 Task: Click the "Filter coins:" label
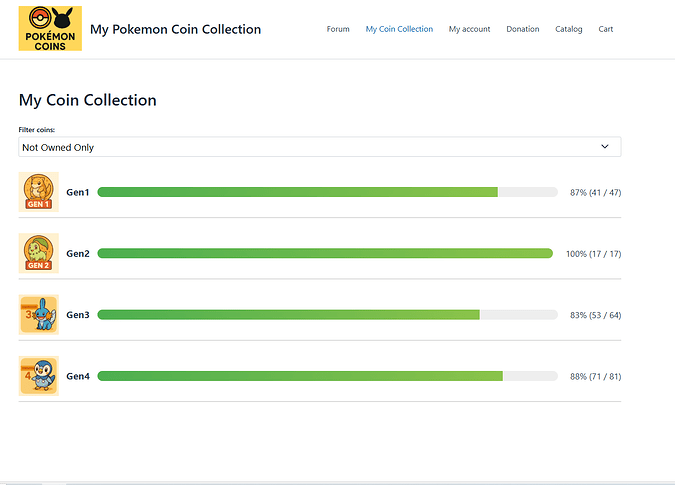click(x=37, y=130)
